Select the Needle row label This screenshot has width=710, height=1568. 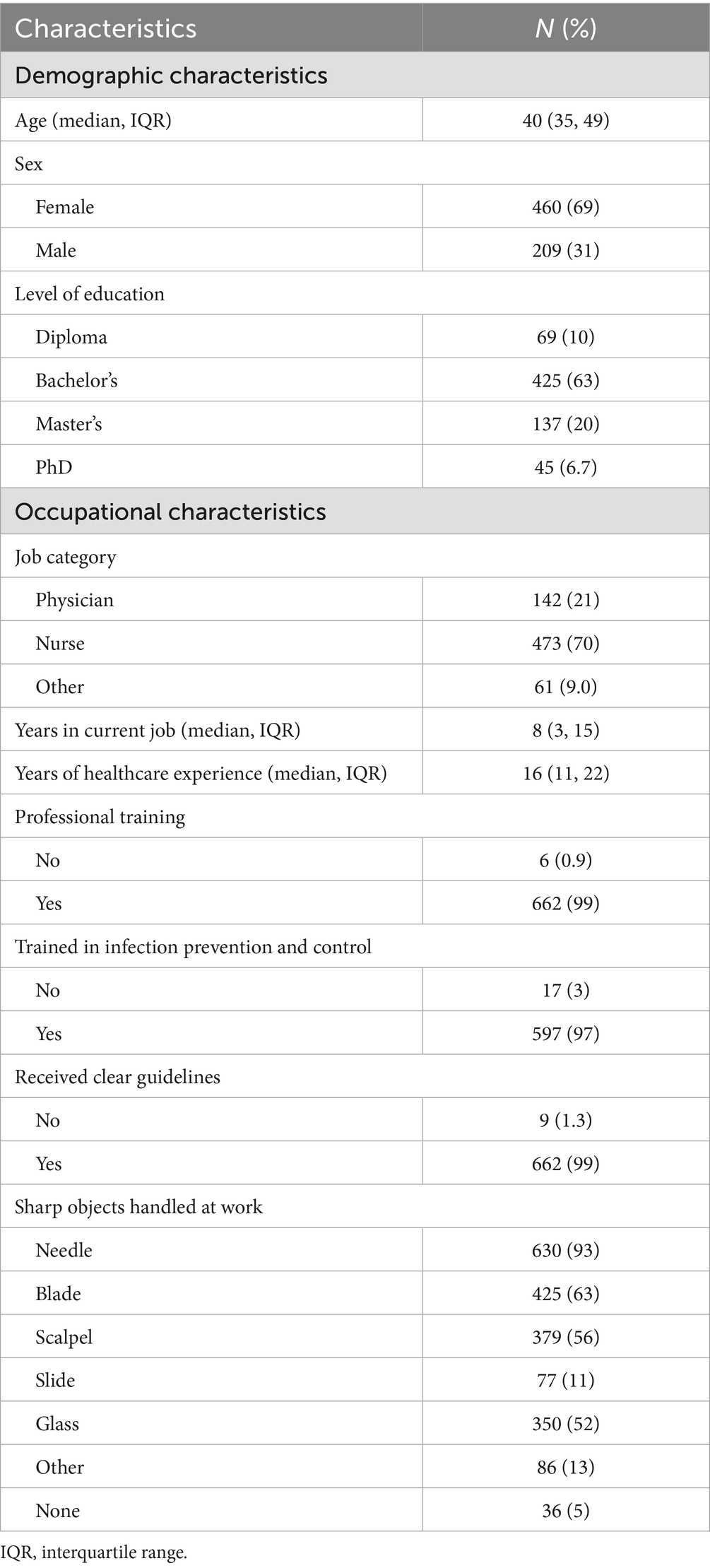tap(64, 1250)
